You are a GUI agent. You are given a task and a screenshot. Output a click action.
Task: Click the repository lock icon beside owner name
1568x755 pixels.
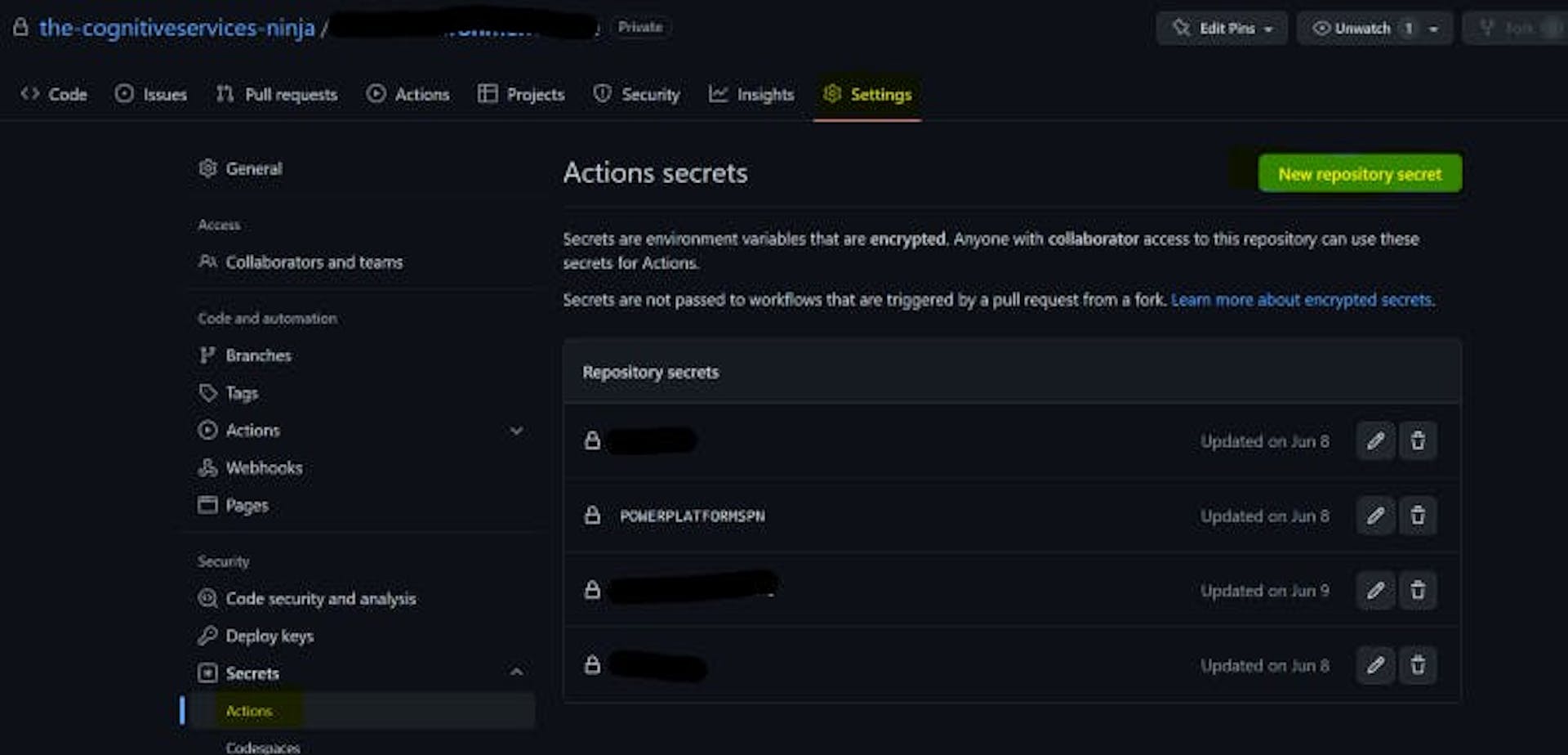click(21, 28)
